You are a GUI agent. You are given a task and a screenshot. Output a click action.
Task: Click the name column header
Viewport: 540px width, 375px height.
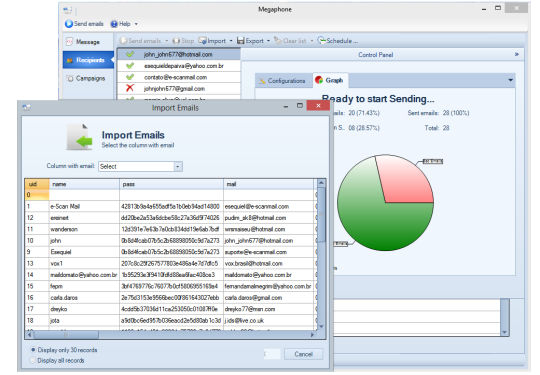(84, 184)
